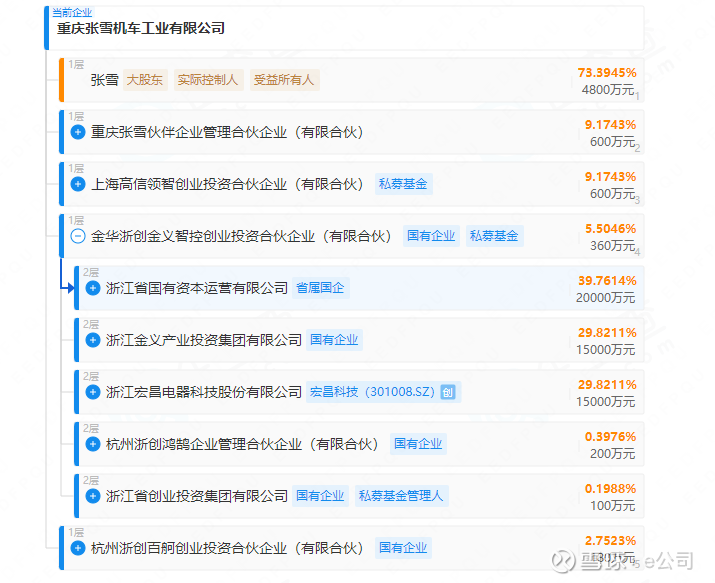The width and height of the screenshot is (715, 583).
Task: Select the 5.5046% shareholding value
Action: pos(611,229)
